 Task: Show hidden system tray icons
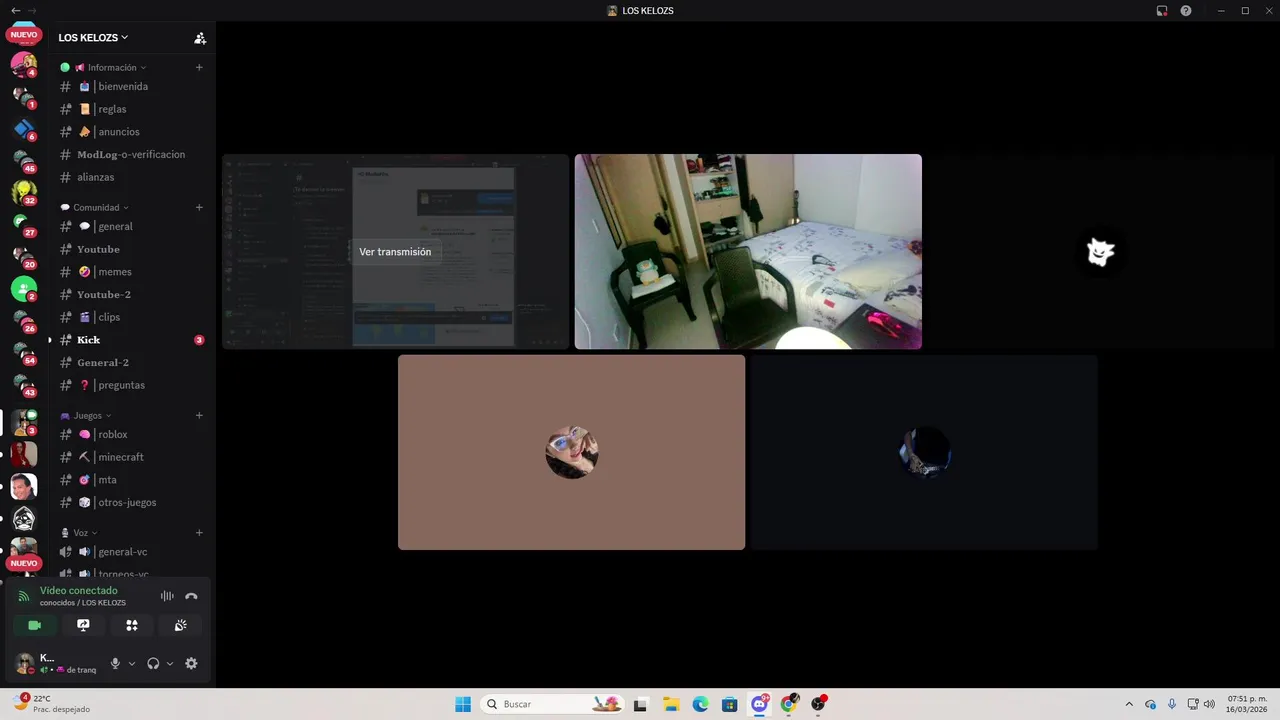coord(1129,704)
